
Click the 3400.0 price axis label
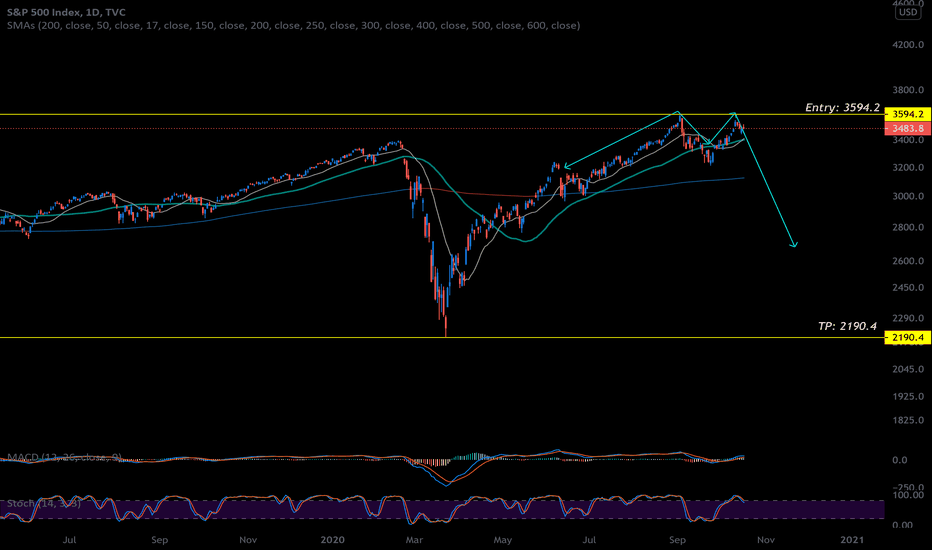pyautogui.click(x=908, y=140)
